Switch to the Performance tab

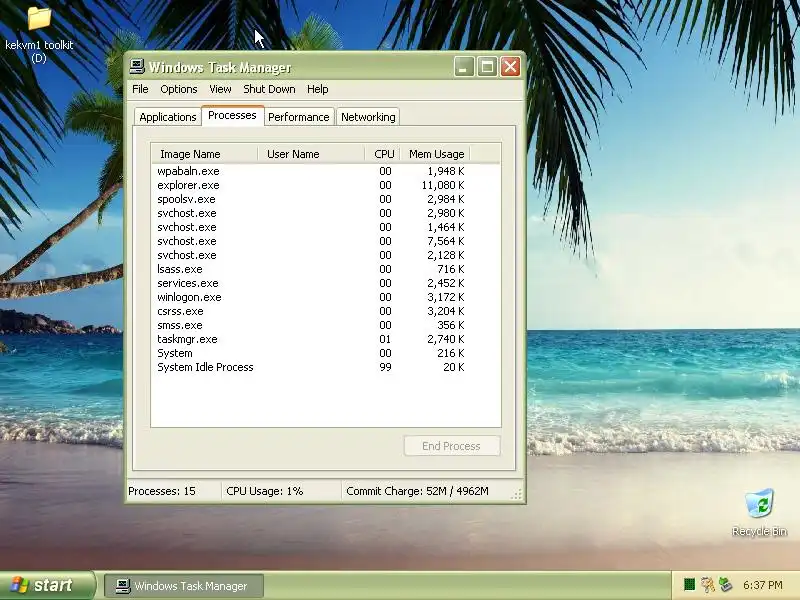[298, 117]
